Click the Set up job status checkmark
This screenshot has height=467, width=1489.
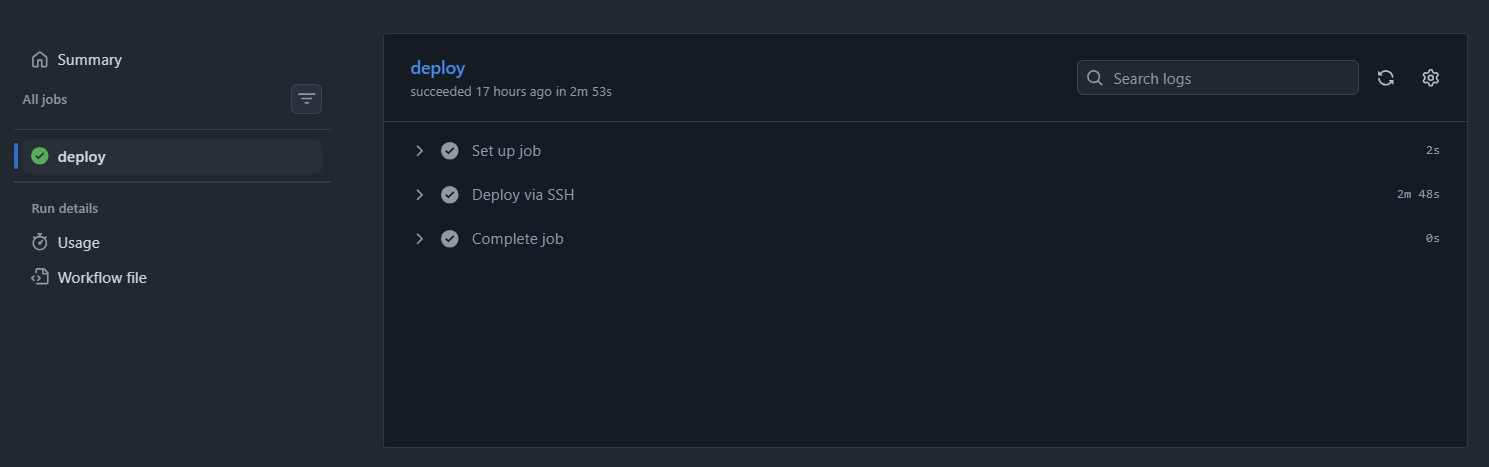point(450,151)
